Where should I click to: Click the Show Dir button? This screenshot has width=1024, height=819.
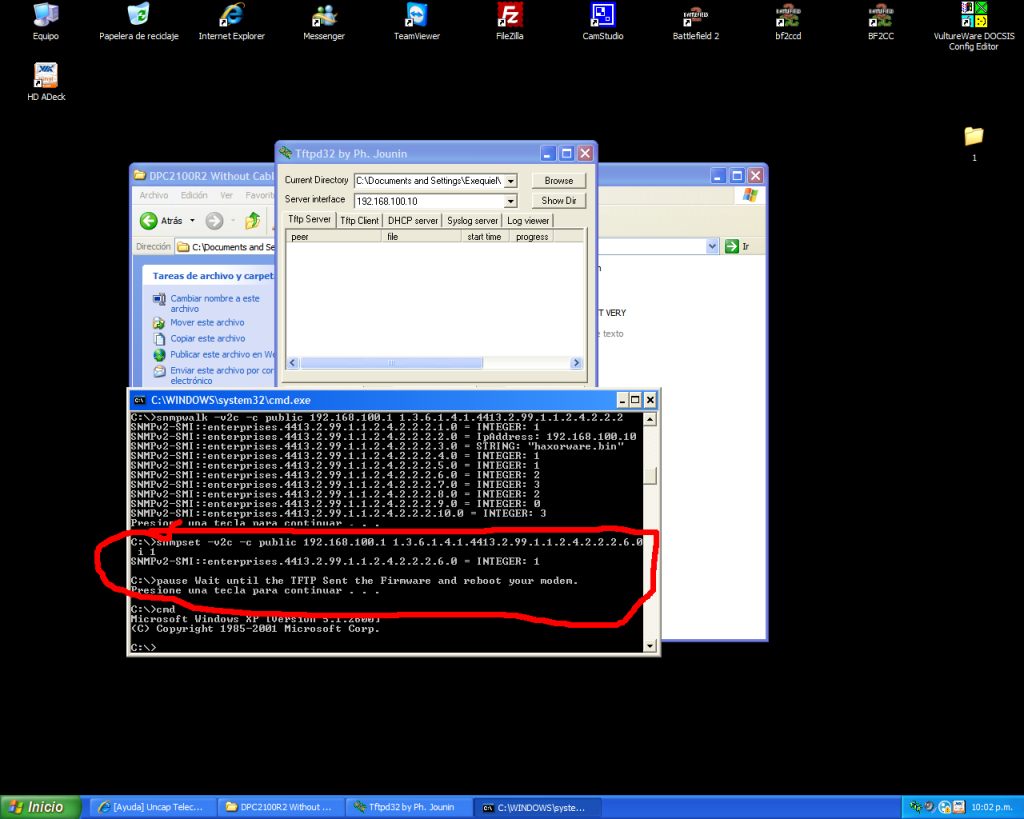tap(558, 201)
